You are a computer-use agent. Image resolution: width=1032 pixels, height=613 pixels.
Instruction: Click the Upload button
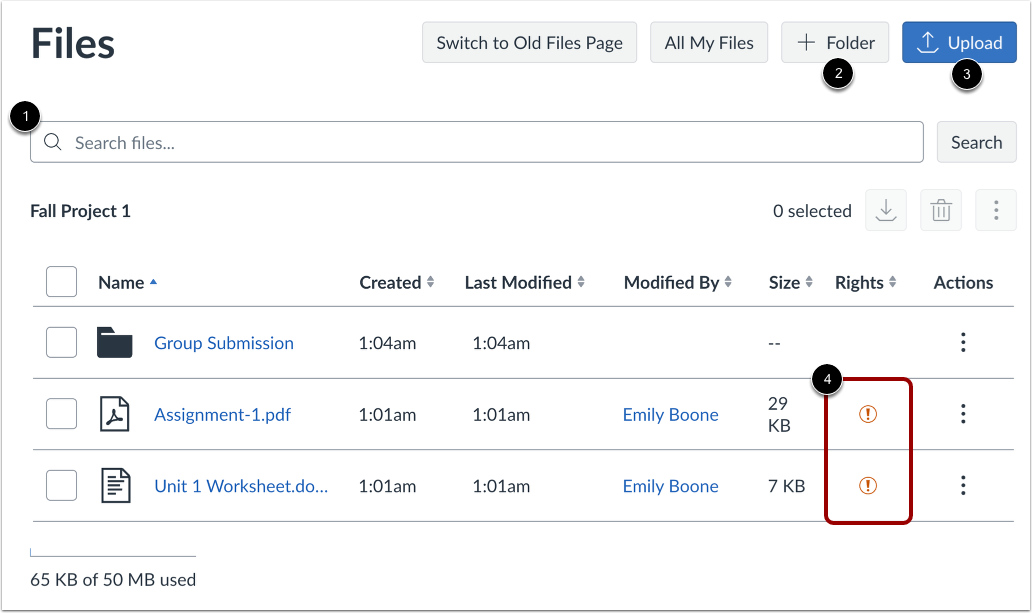click(x=959, y=42)
